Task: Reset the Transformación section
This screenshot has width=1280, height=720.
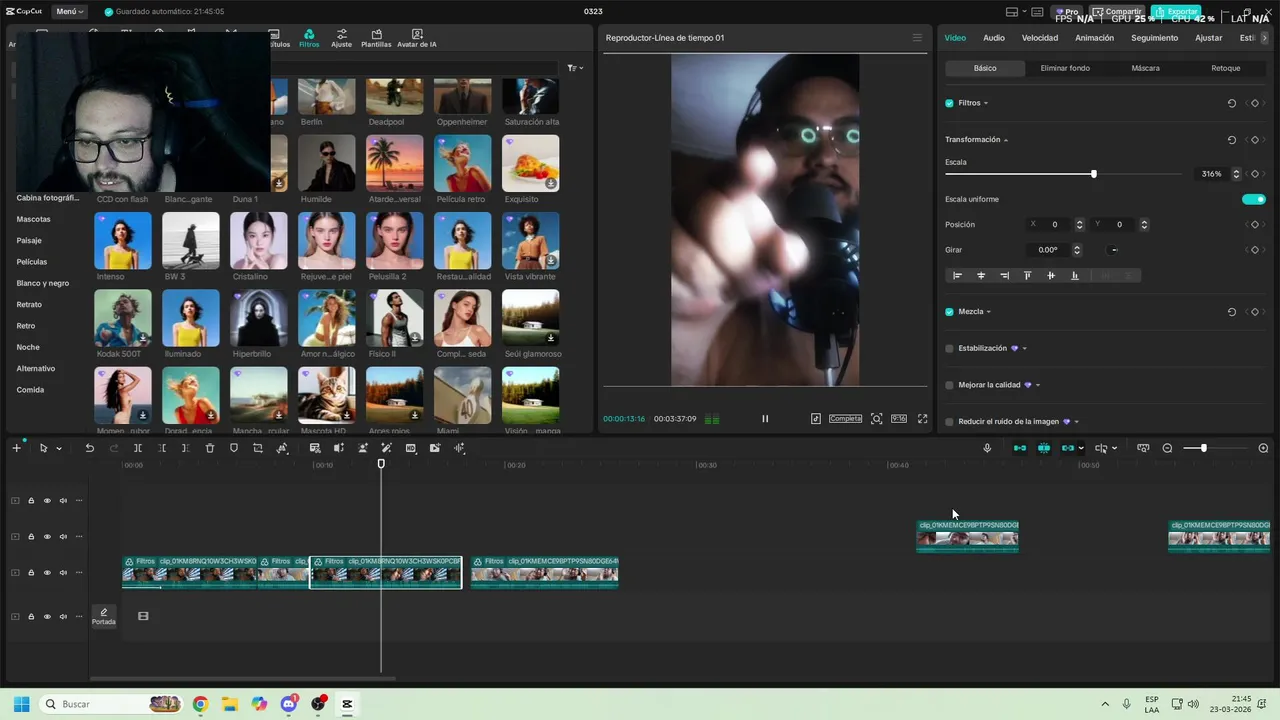Action: pyautogui.click(x=1232, y=140)
